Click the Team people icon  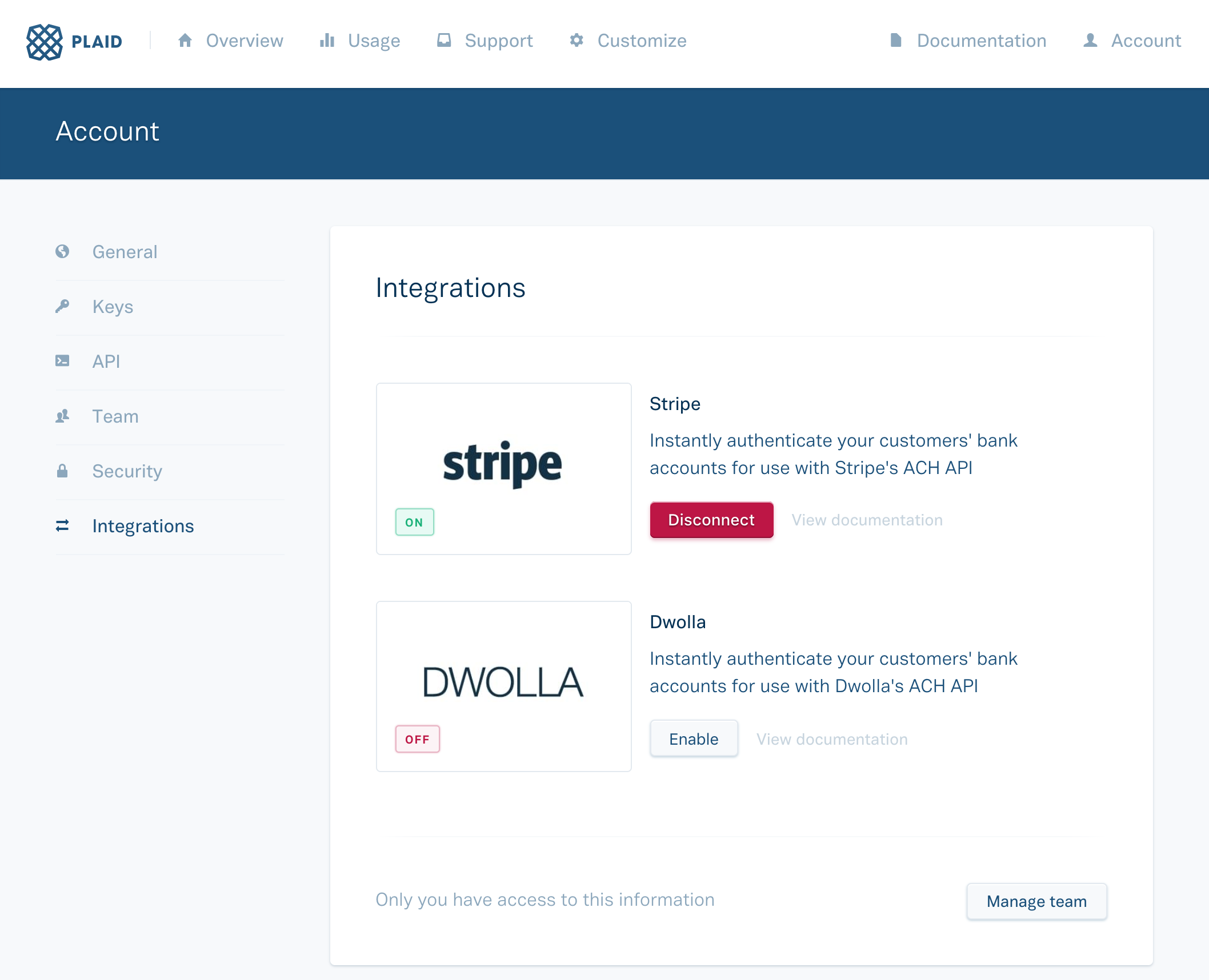tap(62, 416)
